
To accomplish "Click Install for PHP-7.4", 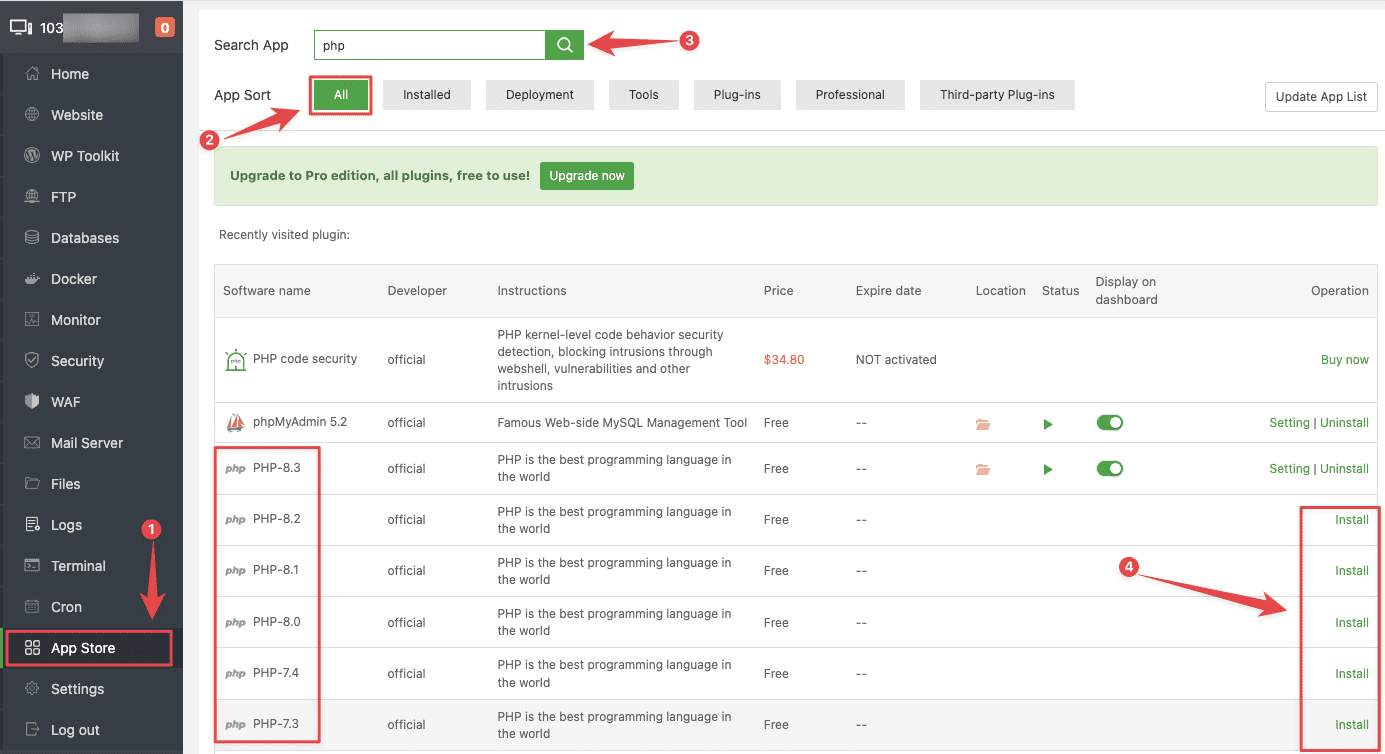I will point(1352,674).
